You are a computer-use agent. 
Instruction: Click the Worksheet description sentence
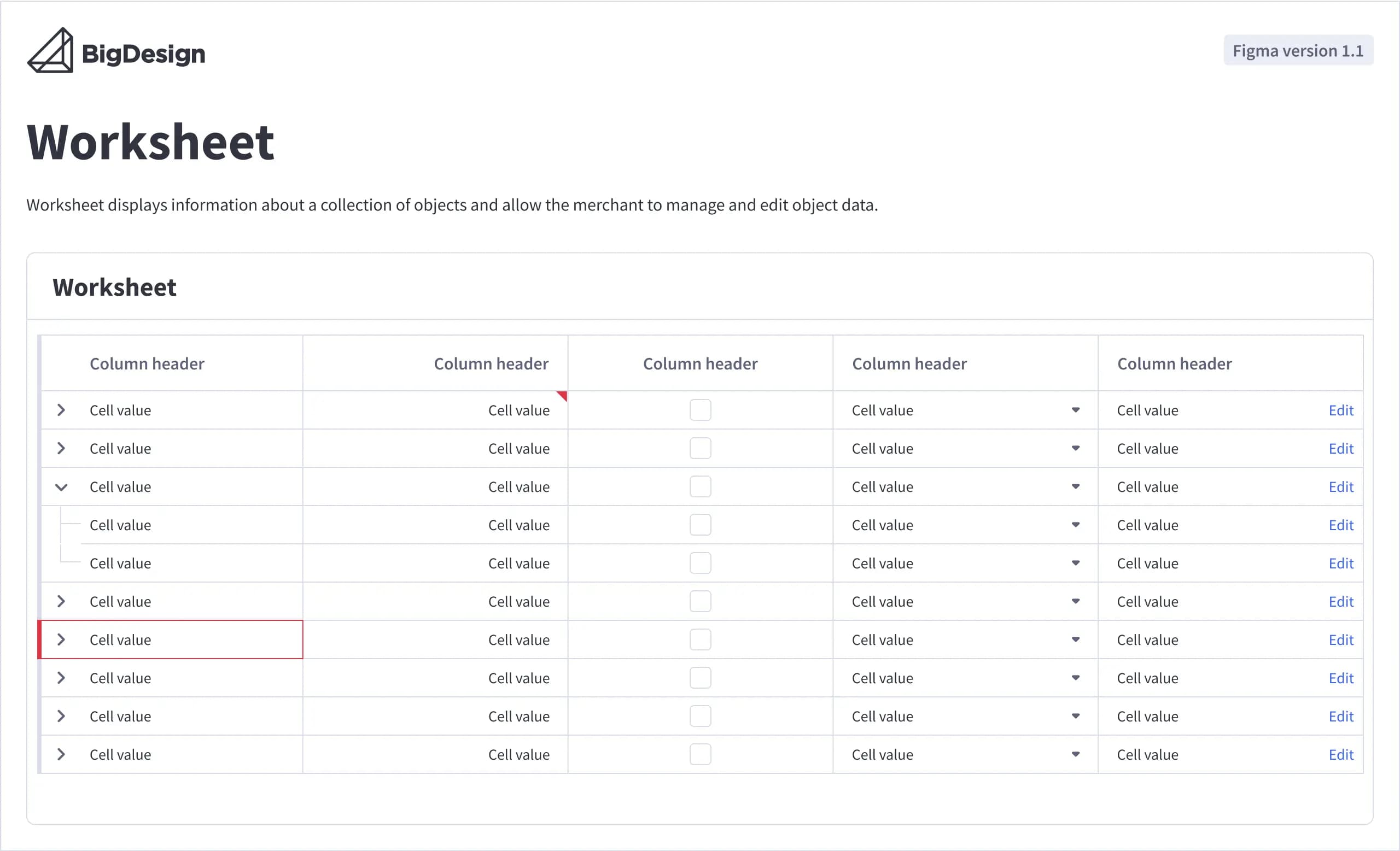pos(452,204)
